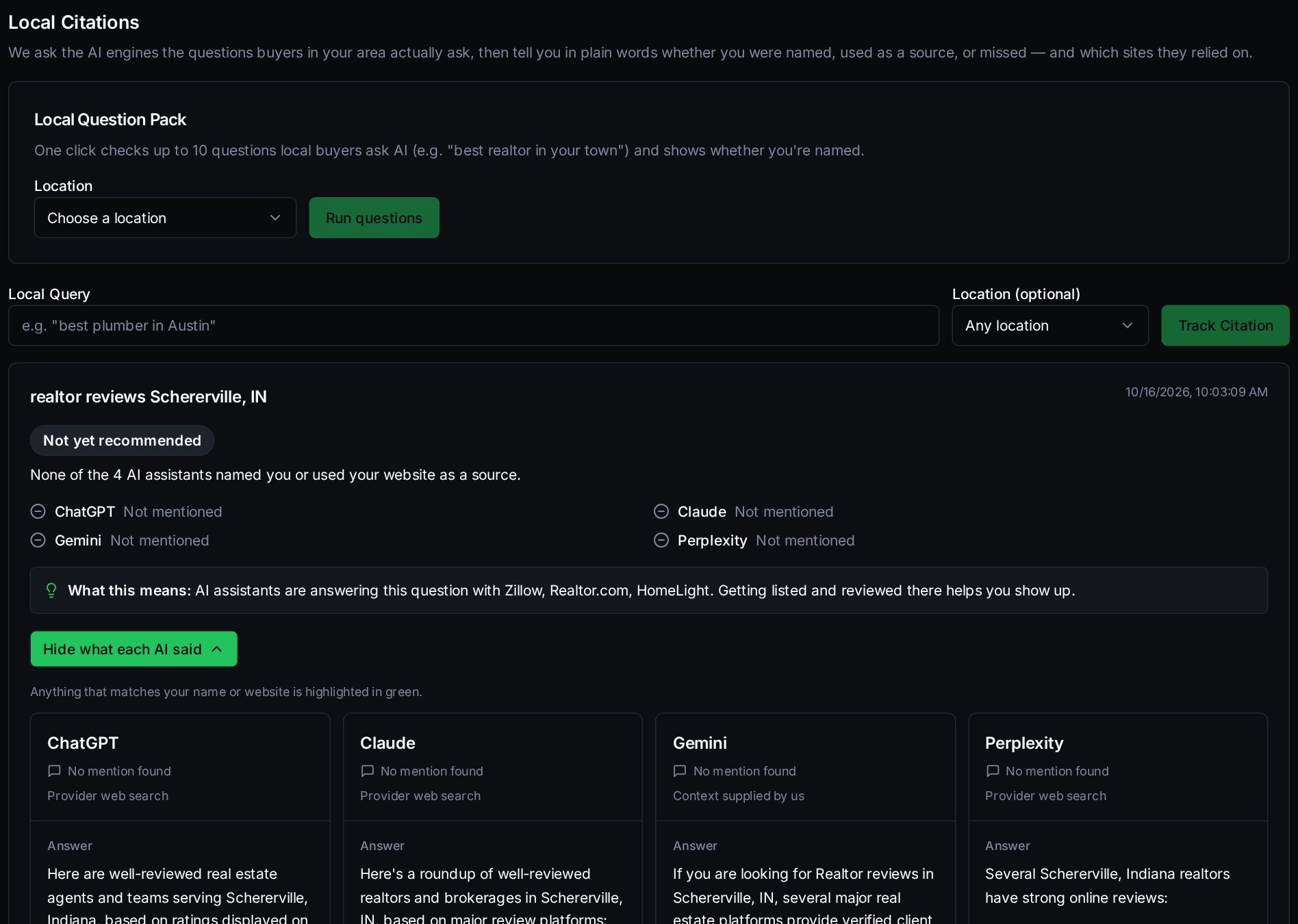This screenshot has width=1298, height=924.
Task: Click the Not yet recommended badge
Action: (122, 440)
